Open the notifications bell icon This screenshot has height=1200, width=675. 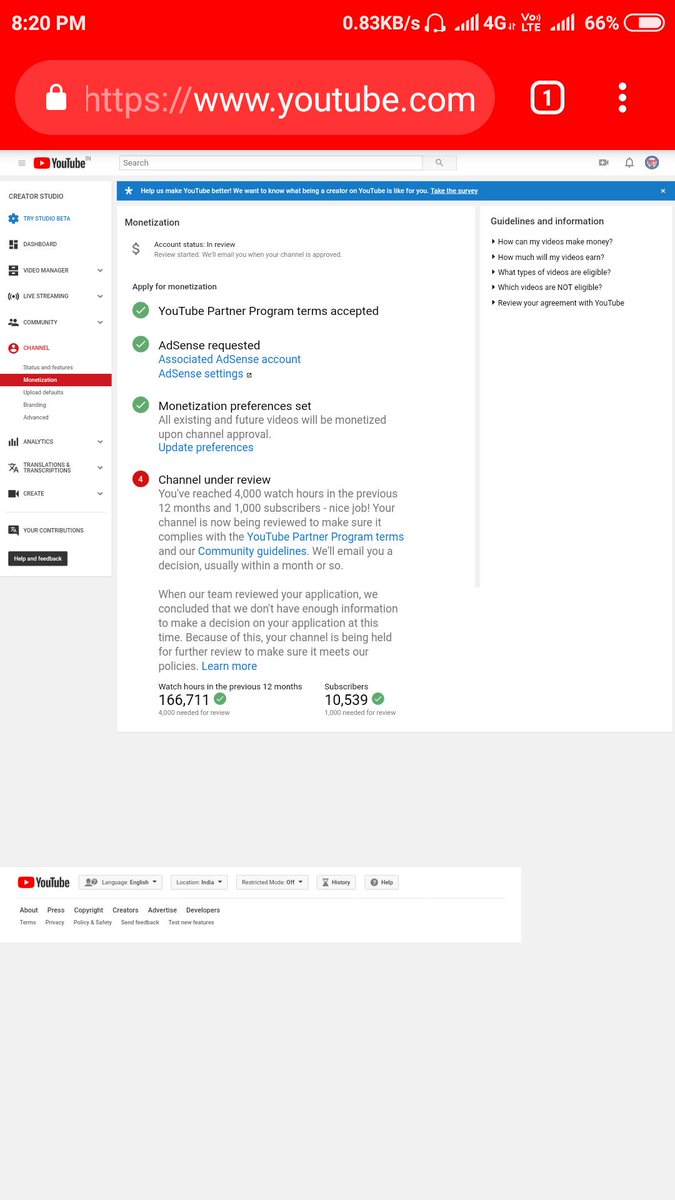point(629,162)
